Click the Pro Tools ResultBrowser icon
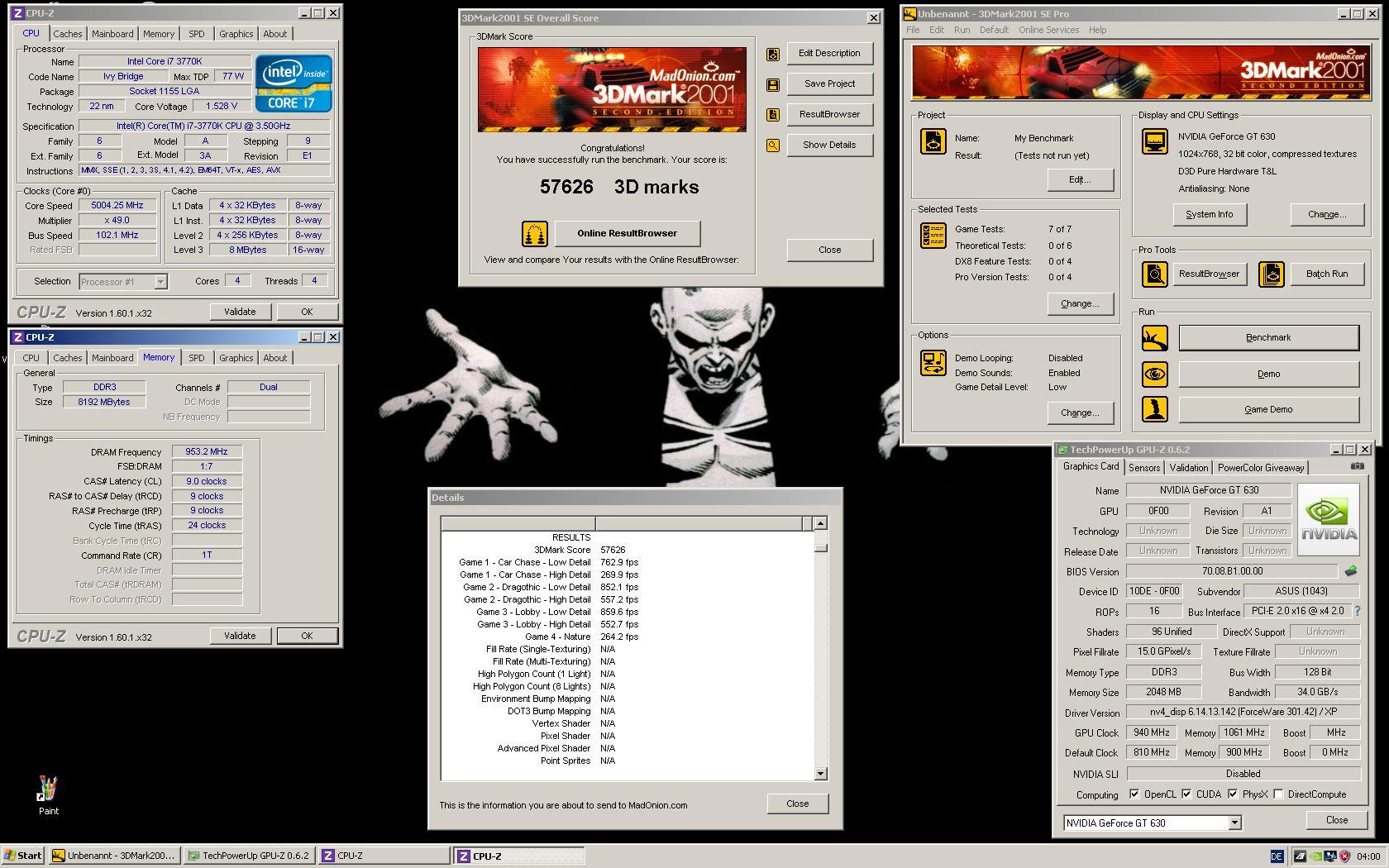Screen dimensions: 1389x868 pos(1155,274)
